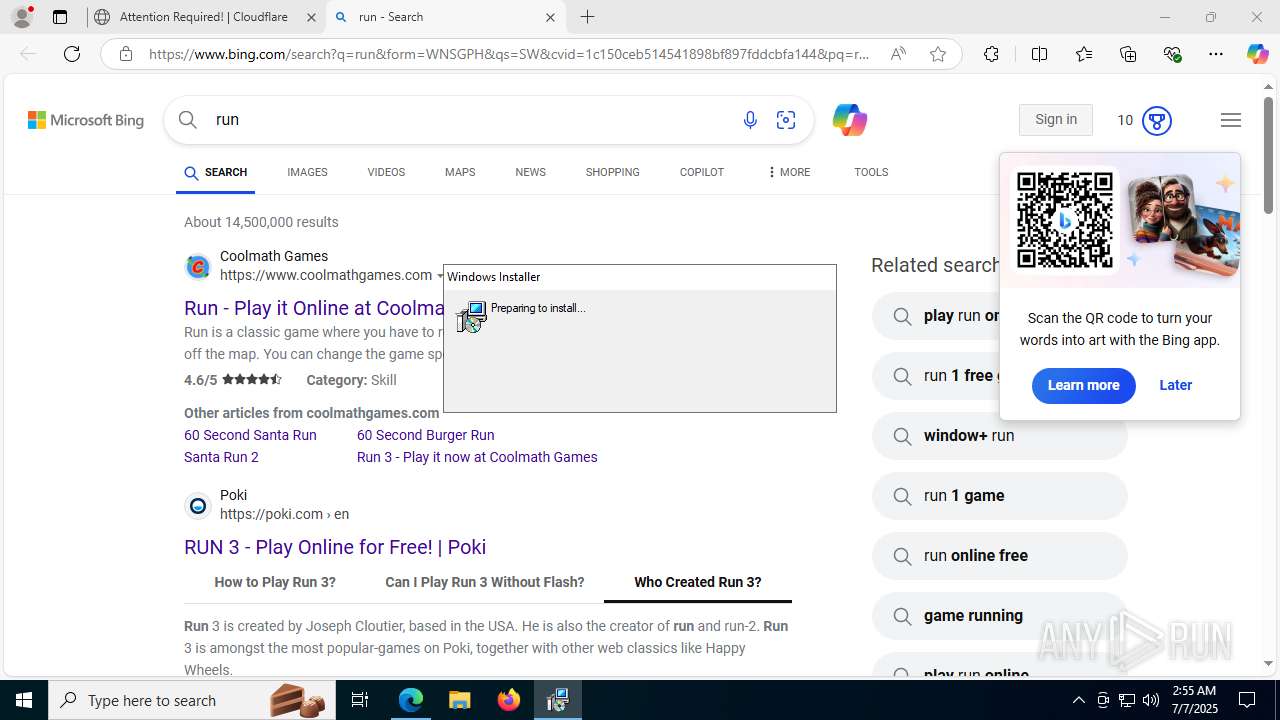Open Browser essentials icon
1280x720 pixels.
pyautogui.click(x=1172, y=54)
